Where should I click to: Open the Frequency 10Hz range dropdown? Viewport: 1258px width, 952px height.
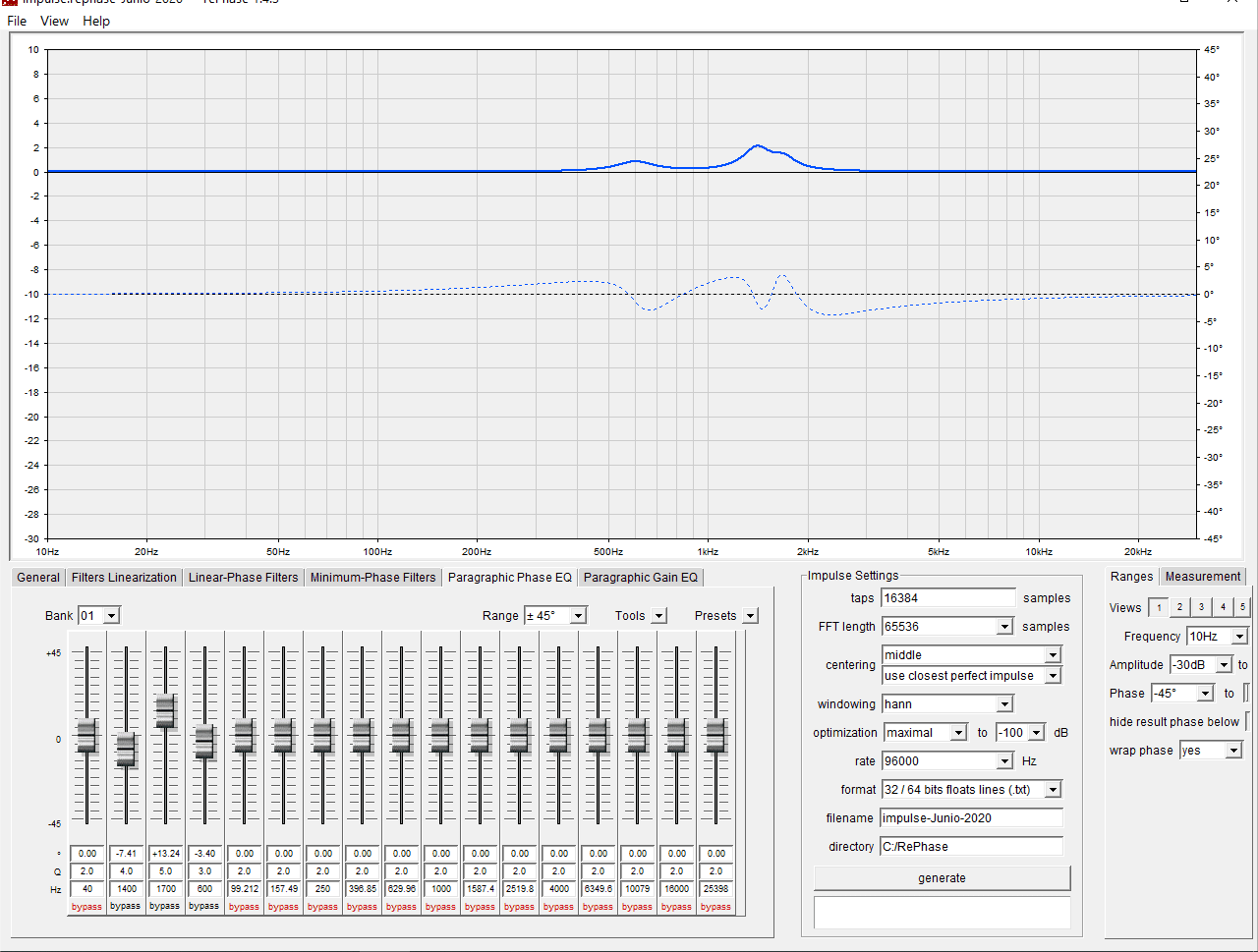point(1239,637)
